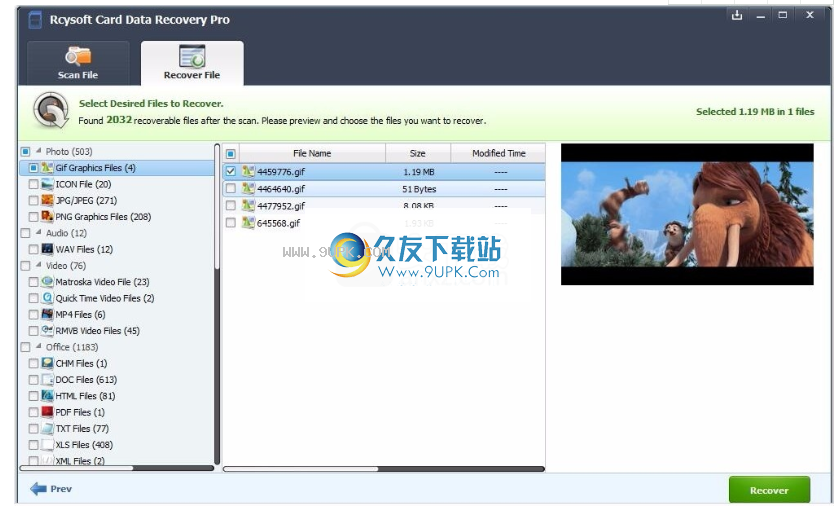The image size is (837, 510).
Task: Click the 51 Bytes size cell
Action: pyautogui.click(x=419, y=189)
